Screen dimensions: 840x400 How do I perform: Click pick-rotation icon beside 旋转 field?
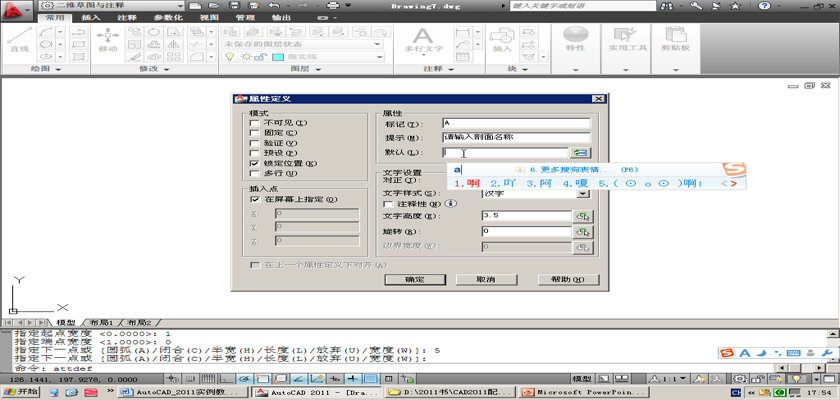coord(583,232)
